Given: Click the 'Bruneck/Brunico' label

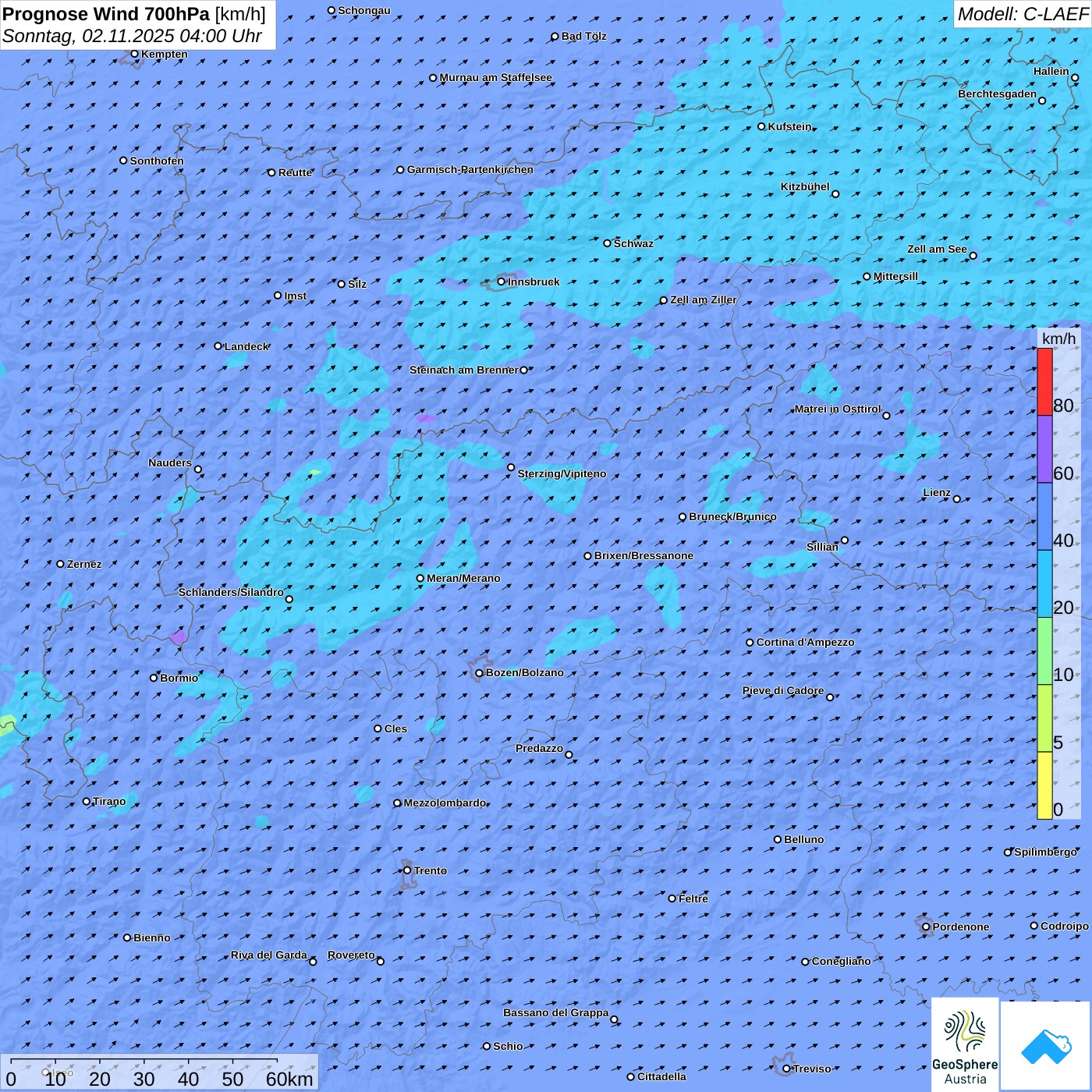Looking at the screenshot, I should click(732, 516).
